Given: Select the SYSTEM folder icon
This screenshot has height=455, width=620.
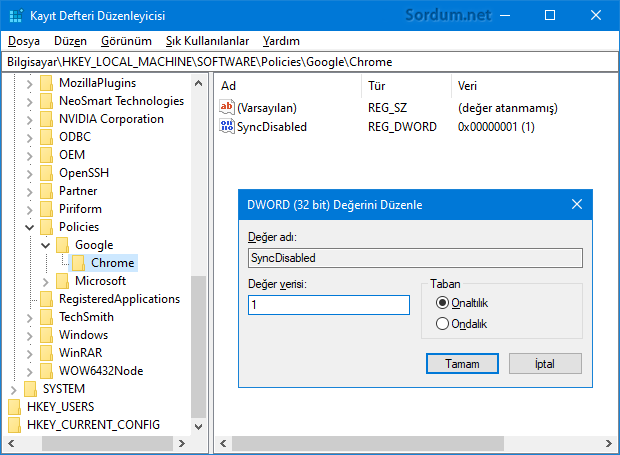Looking at the screenshot, I should point(30,389).
